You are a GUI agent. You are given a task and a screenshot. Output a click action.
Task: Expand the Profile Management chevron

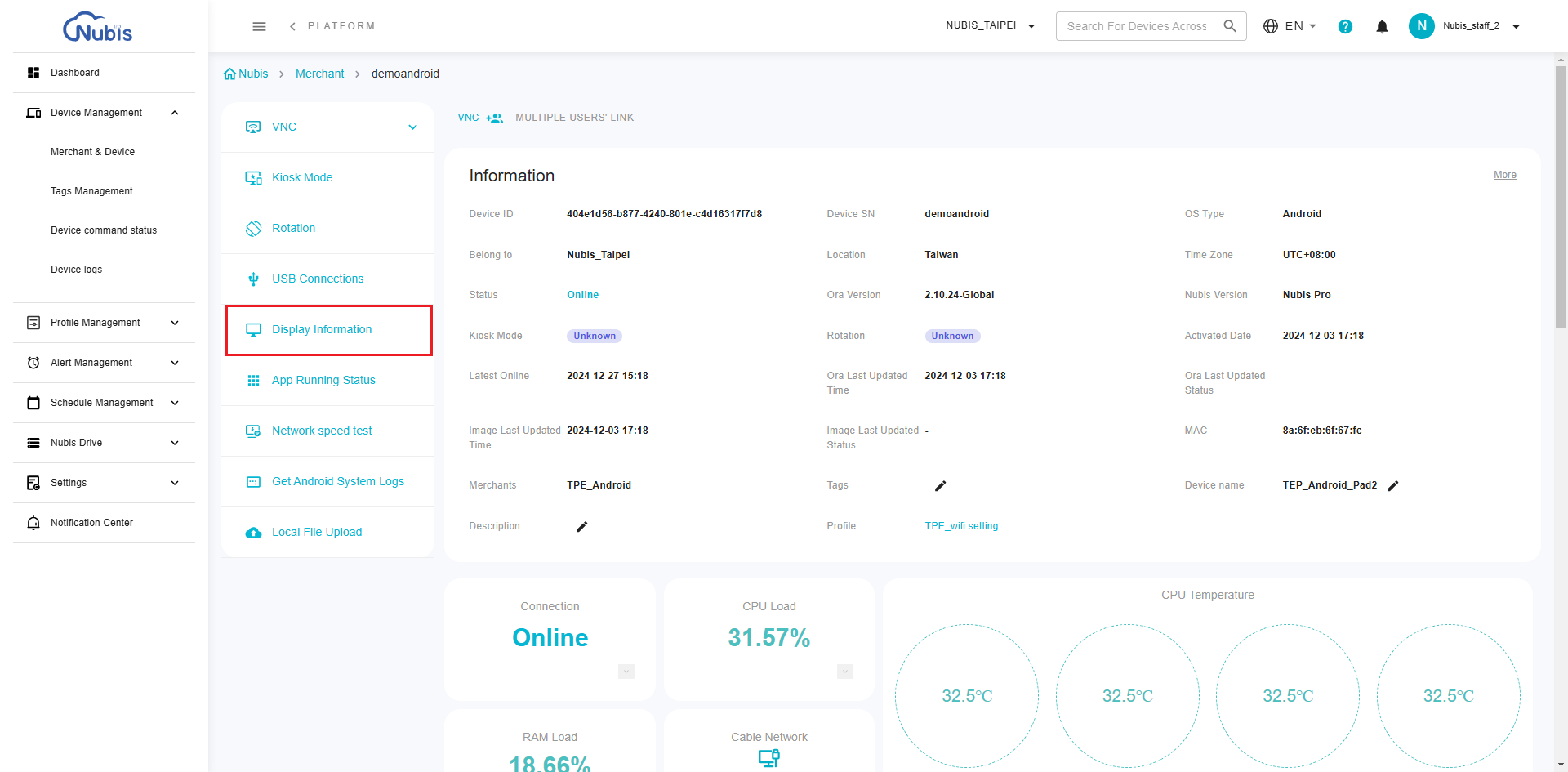pos(175,323)
